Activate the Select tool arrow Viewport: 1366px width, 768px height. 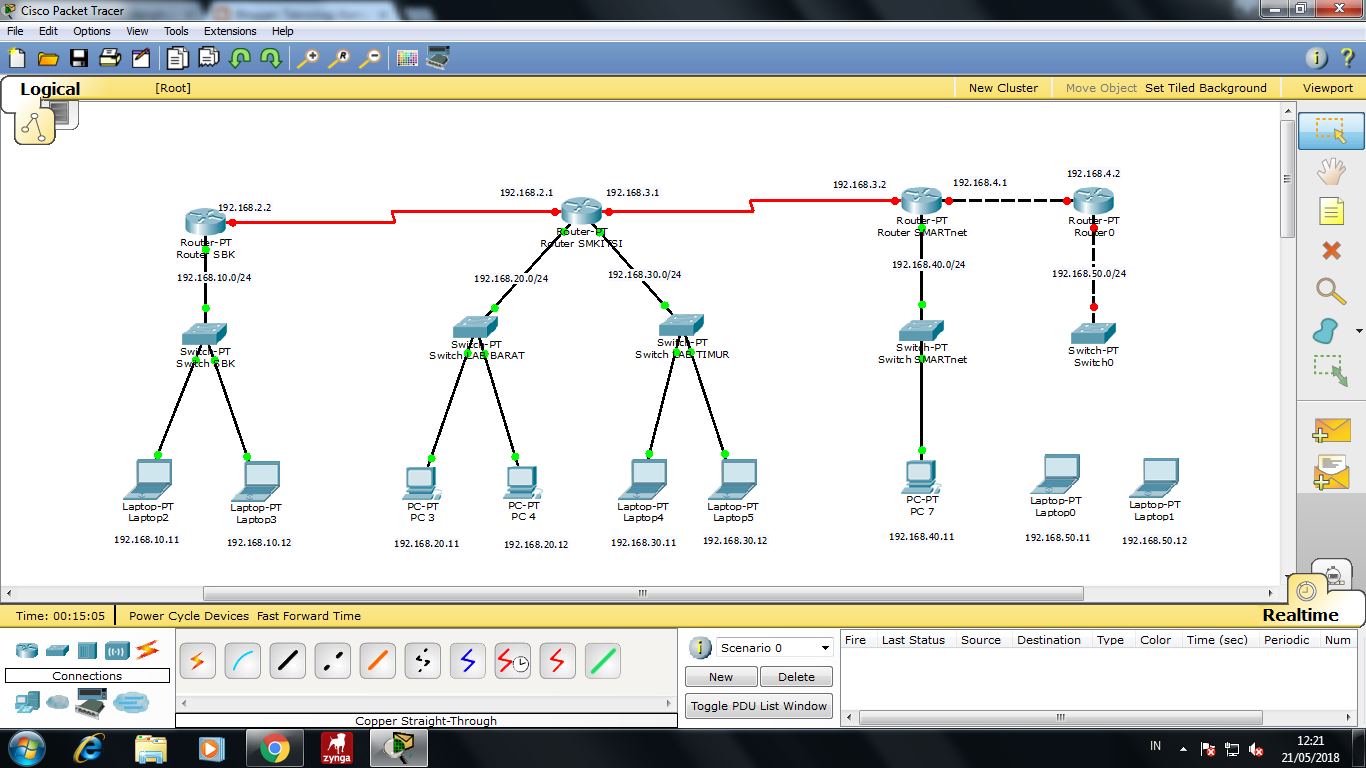pyautogui.click(x=1333, y=130)
